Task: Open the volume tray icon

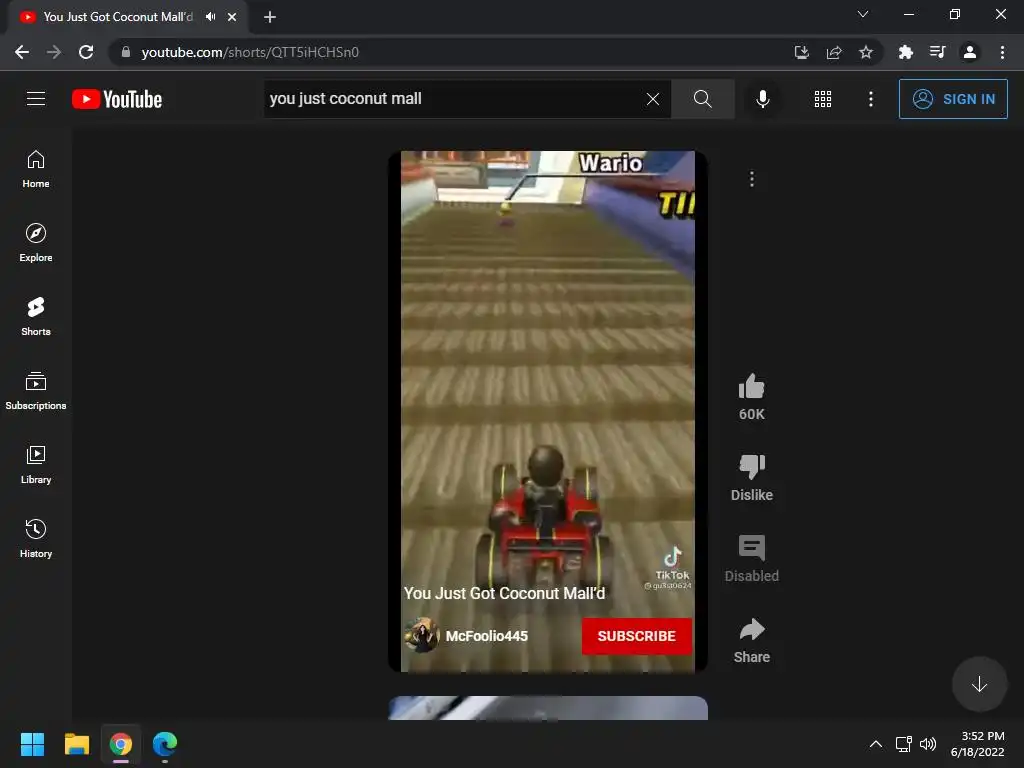Action: point(927,744)
